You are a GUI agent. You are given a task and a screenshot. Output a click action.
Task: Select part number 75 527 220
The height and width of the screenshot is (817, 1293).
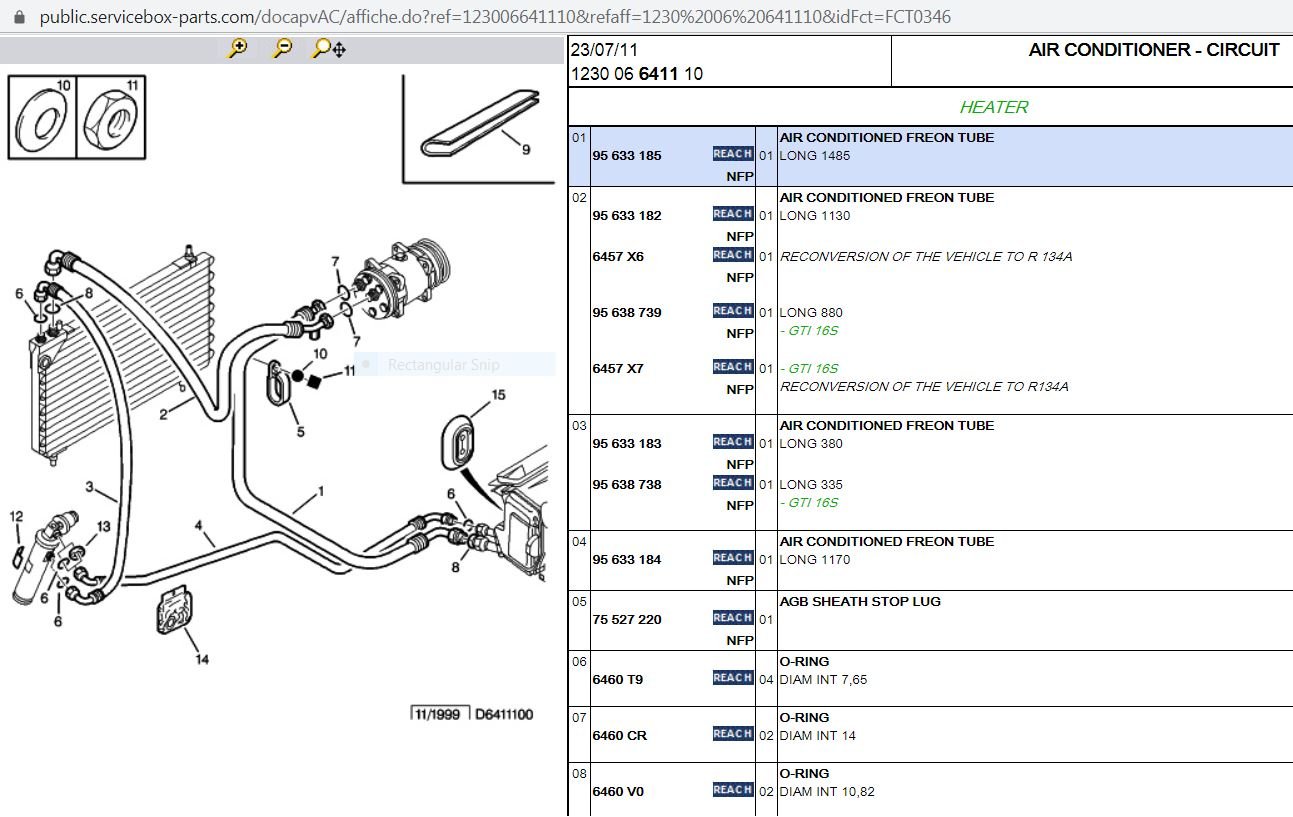[x=627, y=620]
